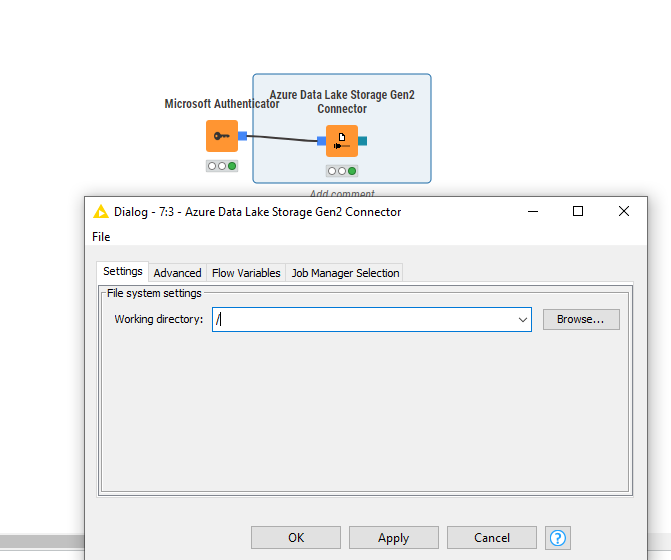The height and width of the screenshot is (560, 671).
Task: Click the Azure connector teal output port
Action: coord(362,141)
